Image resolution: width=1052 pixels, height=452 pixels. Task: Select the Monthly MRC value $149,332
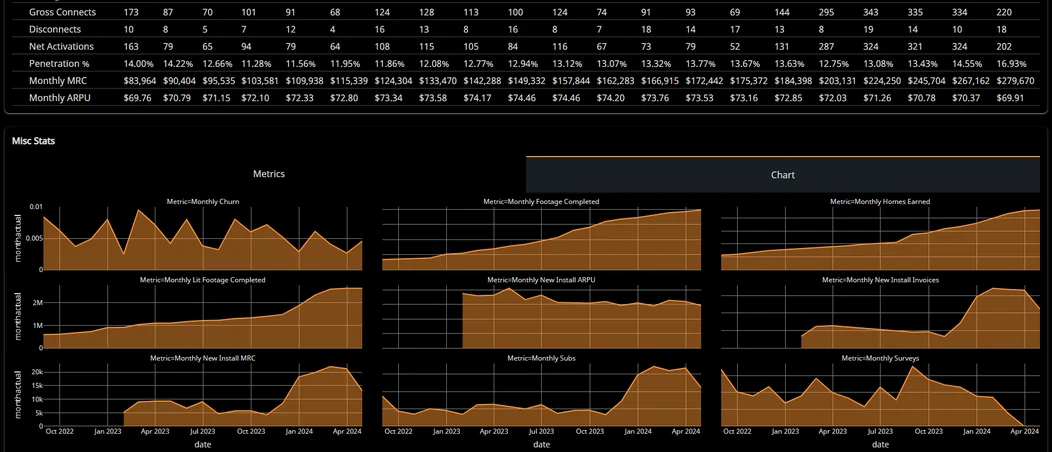click(527, 80)
